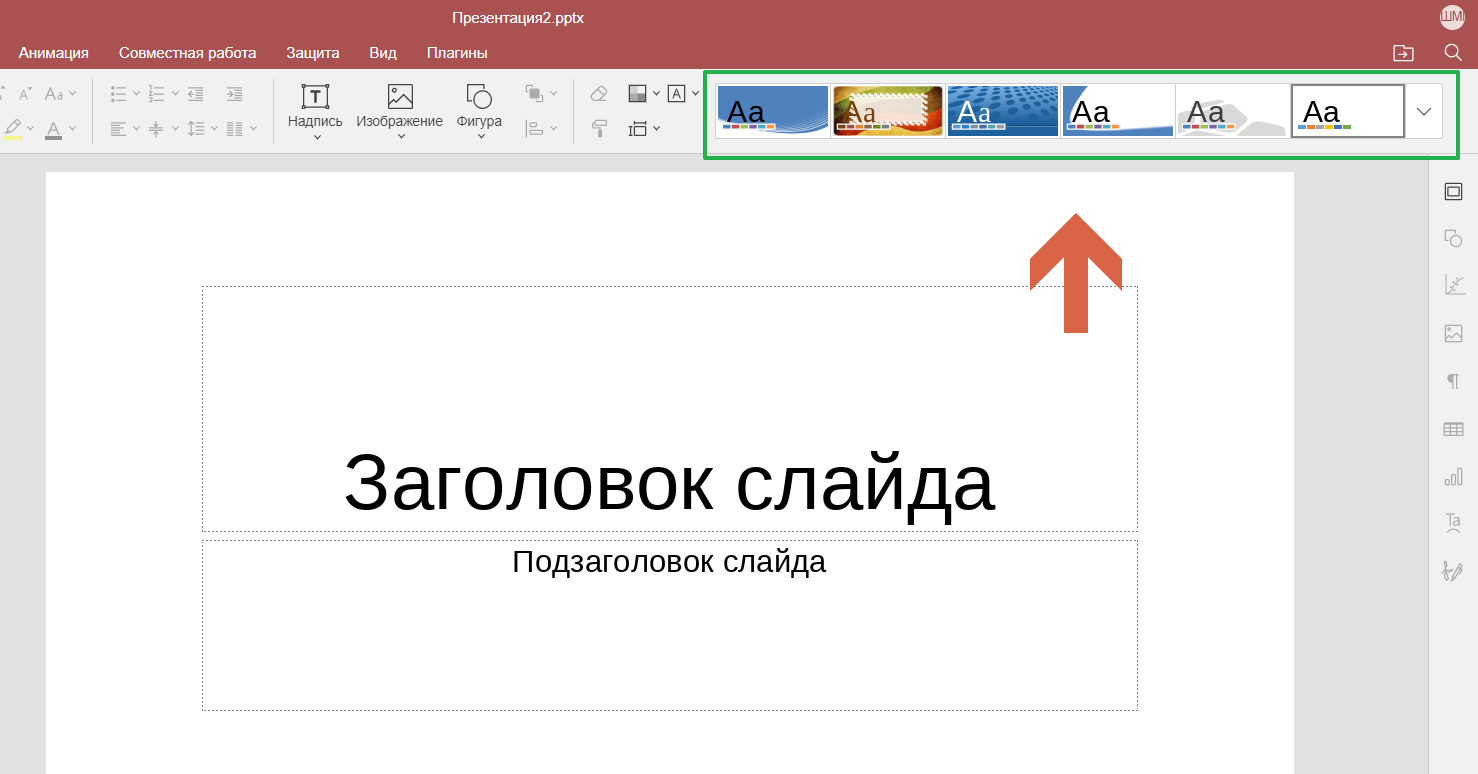
Task: Open paragraph settings in right sidebar
Action: pos(1453,381)
